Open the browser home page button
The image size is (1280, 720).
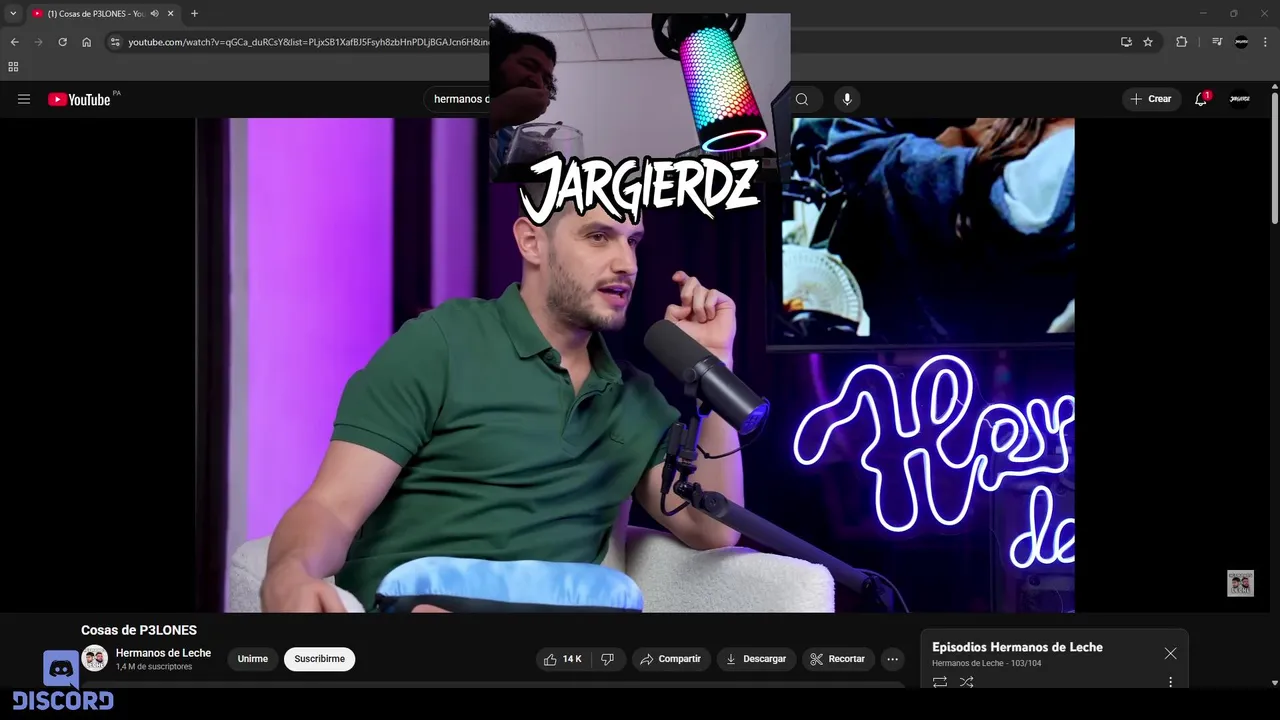coord(86,42)
